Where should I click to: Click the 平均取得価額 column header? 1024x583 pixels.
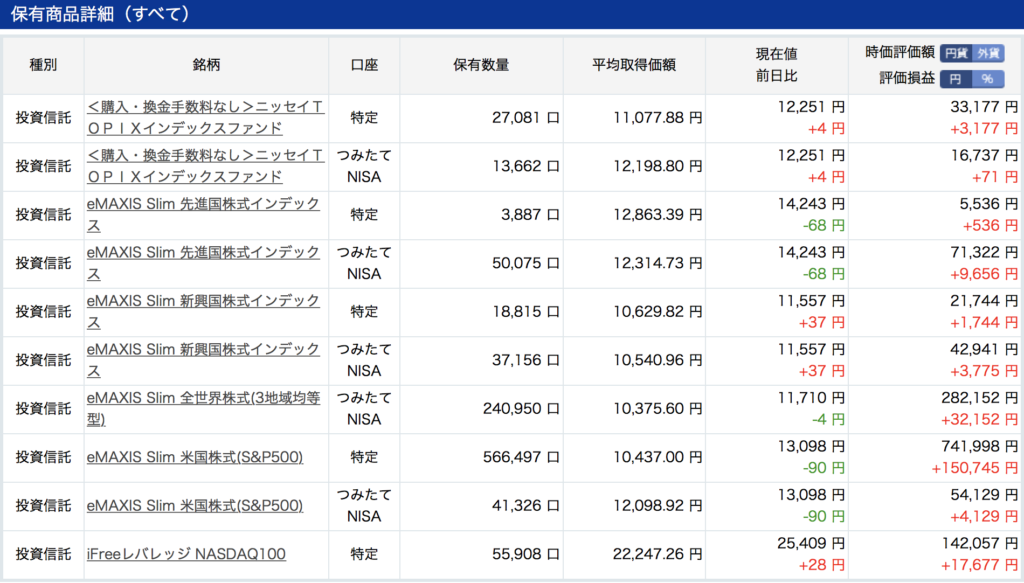point(634,65)
